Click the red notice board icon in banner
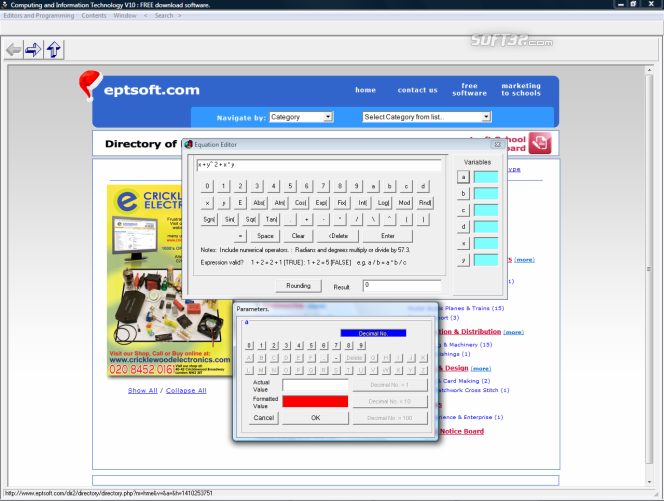Screen dimensions: 664x501 540,143
